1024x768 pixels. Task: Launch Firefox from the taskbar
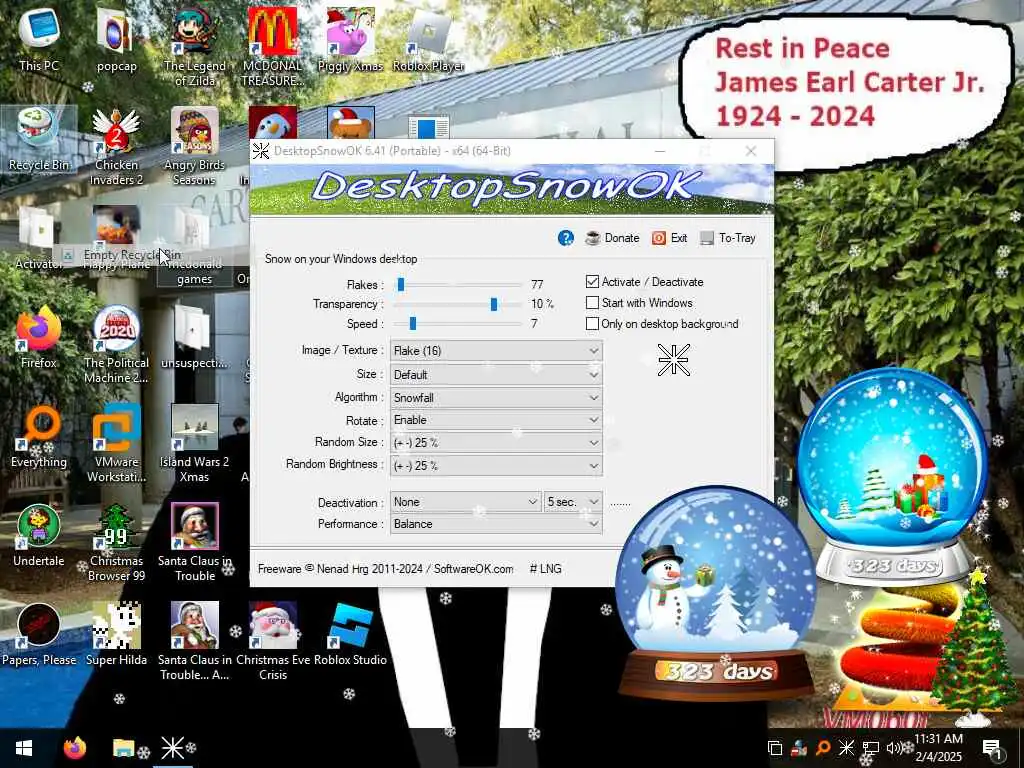coord(74,748)
